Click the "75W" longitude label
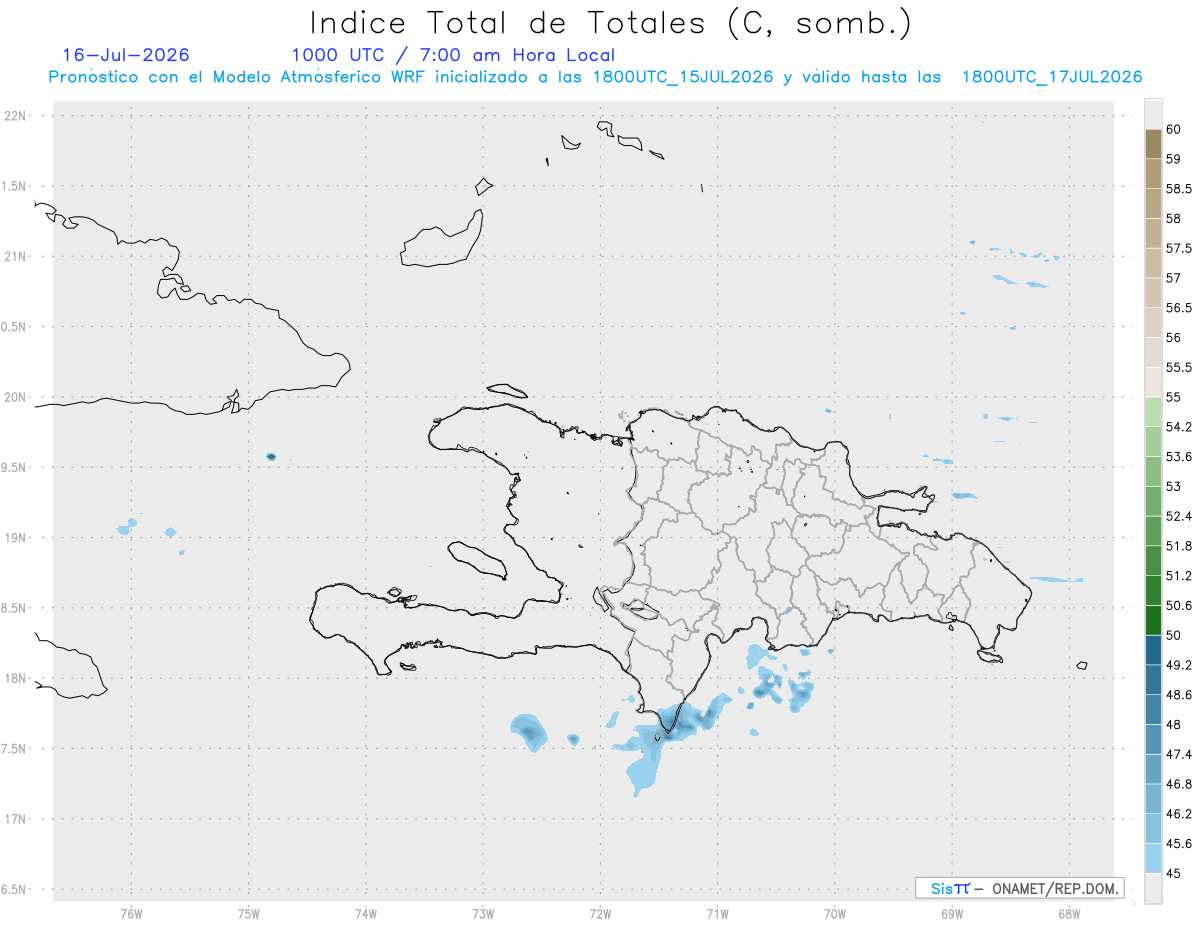The height and width of the screenshot is (927, 1200). click(x=248, y=914)
